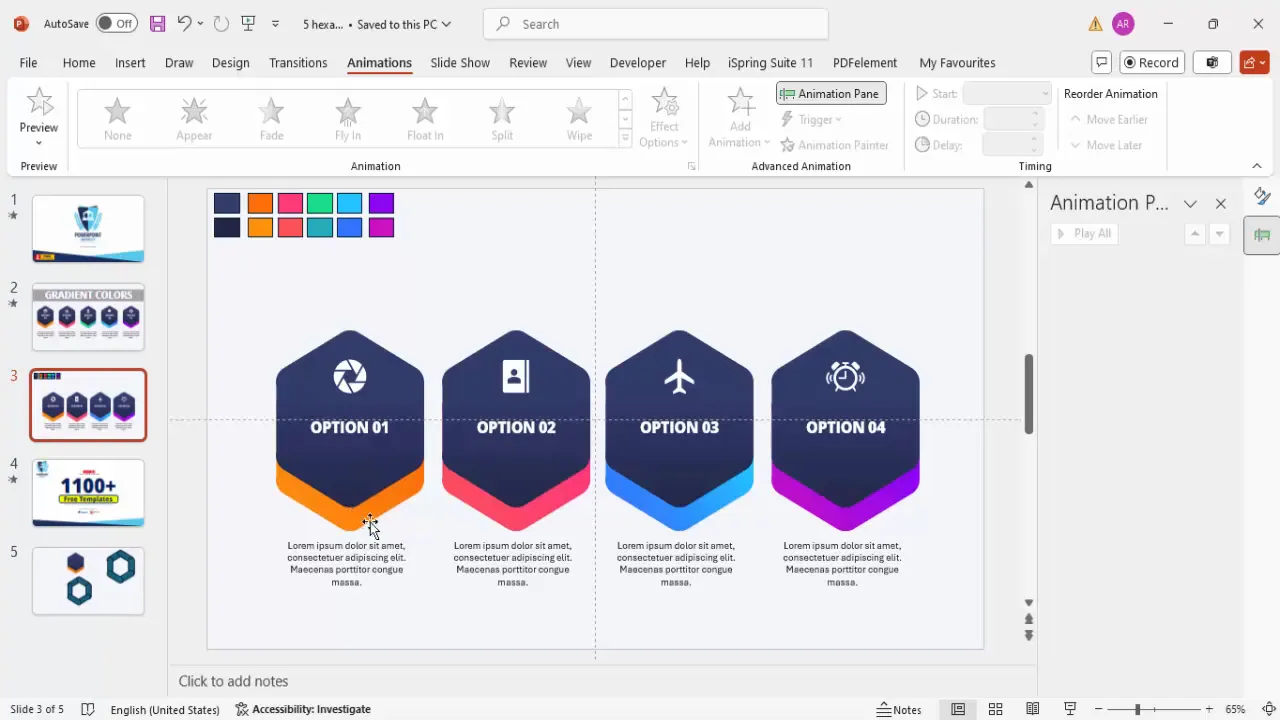Click the pink color swatch on slide

pyautogui.click(x=290, y=204)
